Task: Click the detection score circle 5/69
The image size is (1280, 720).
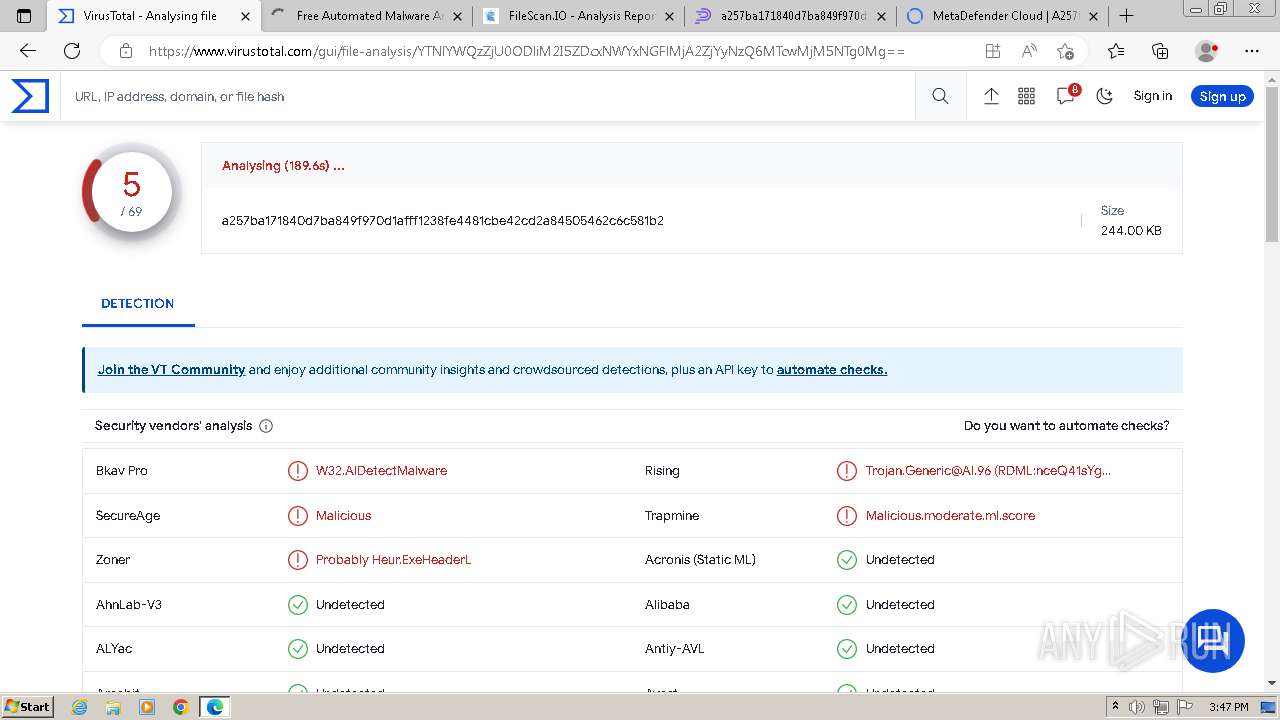Action: click(x=131, y=192)
